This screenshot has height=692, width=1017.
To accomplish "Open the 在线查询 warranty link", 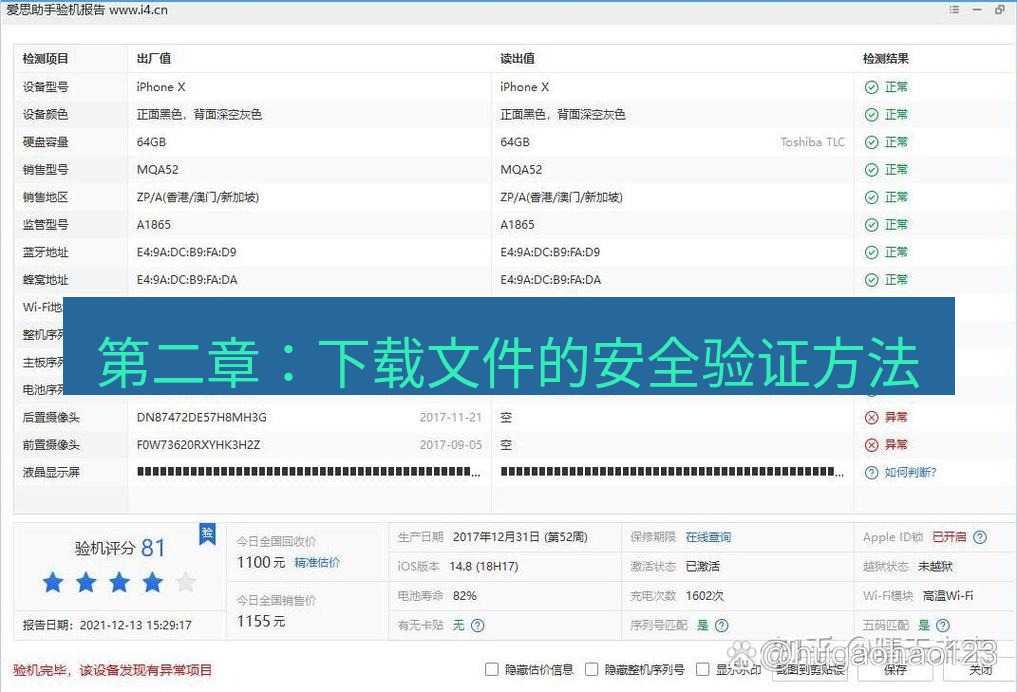I will tap(708, 536).
